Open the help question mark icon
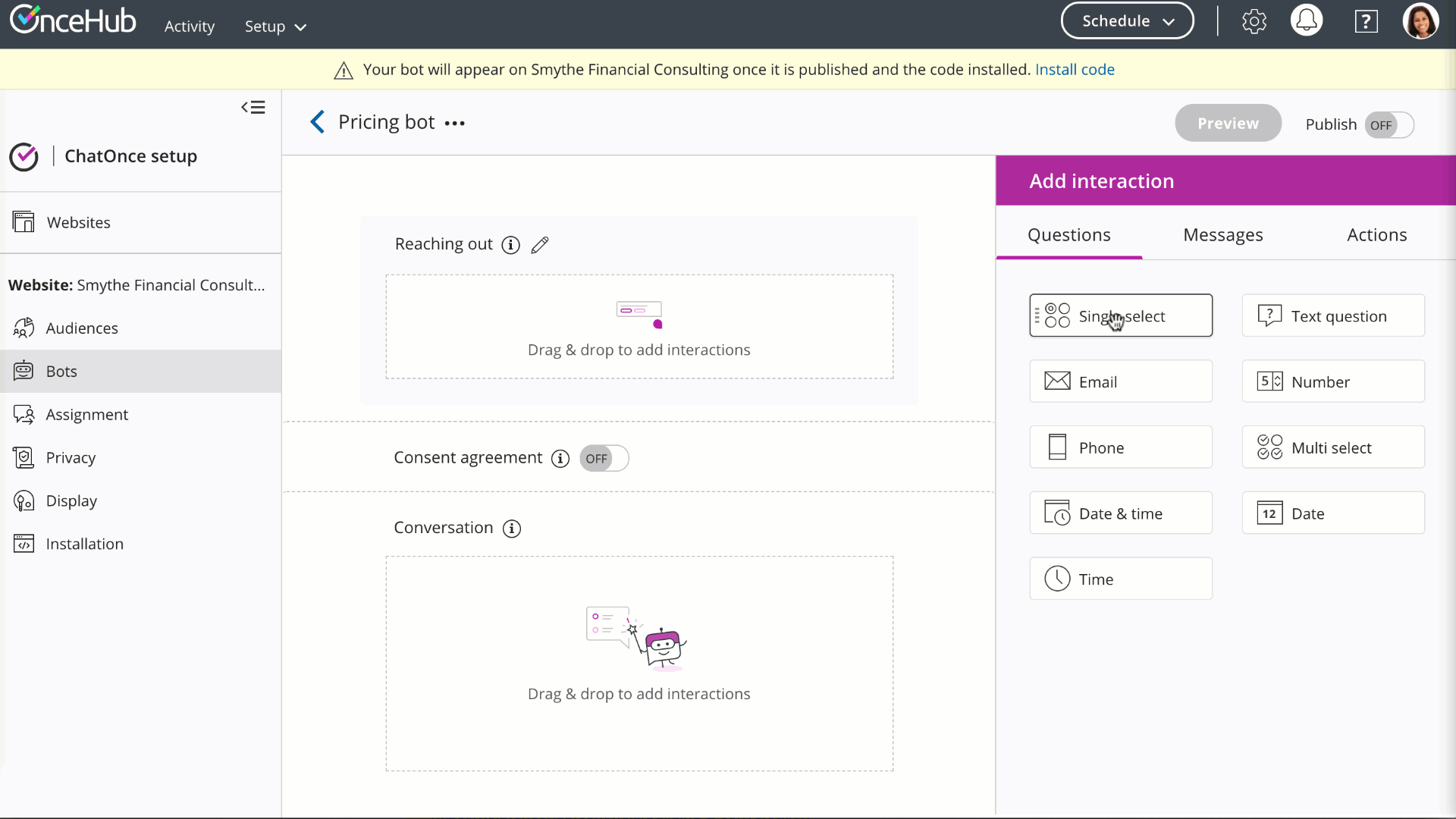The height and width of the screenshot is (819, 1456). coord(1366,21)
